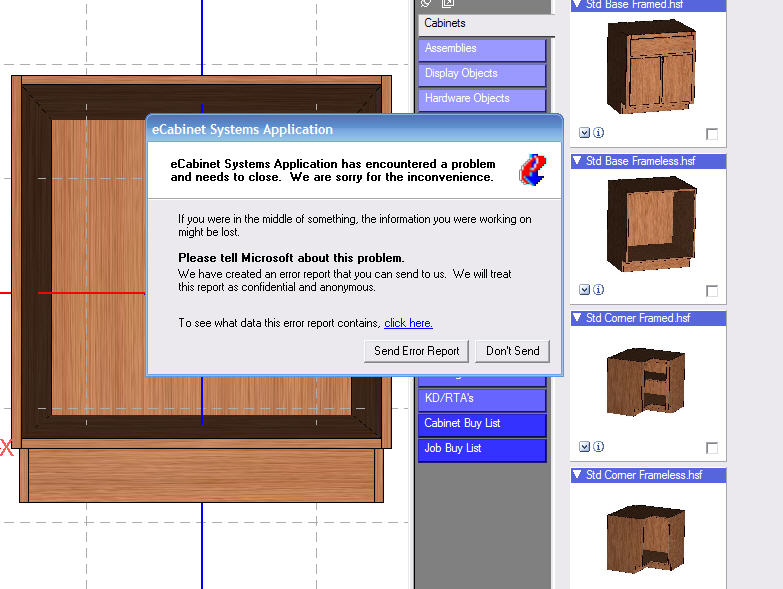Open the KD/RTA's section
This screenshot has width=783, height=589.
click(482, 399)
